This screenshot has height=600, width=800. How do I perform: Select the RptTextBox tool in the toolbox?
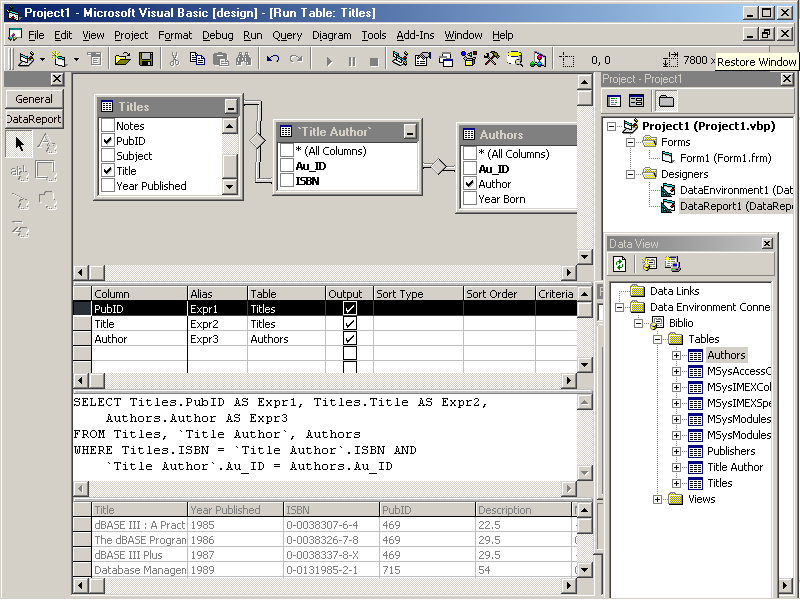pos(19,172)
